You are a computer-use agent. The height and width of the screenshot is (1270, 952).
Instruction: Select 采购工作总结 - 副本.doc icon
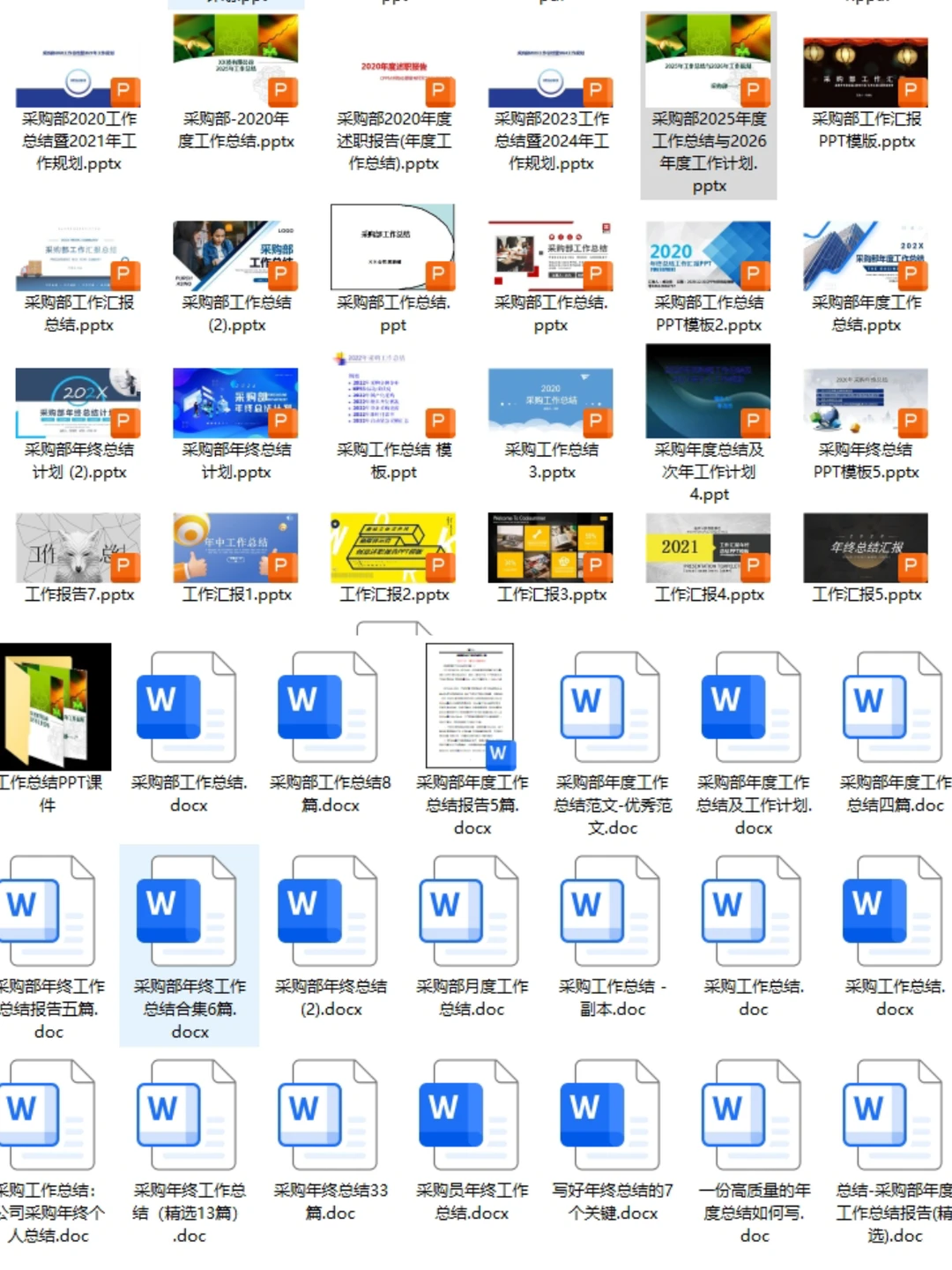point(611,911)
